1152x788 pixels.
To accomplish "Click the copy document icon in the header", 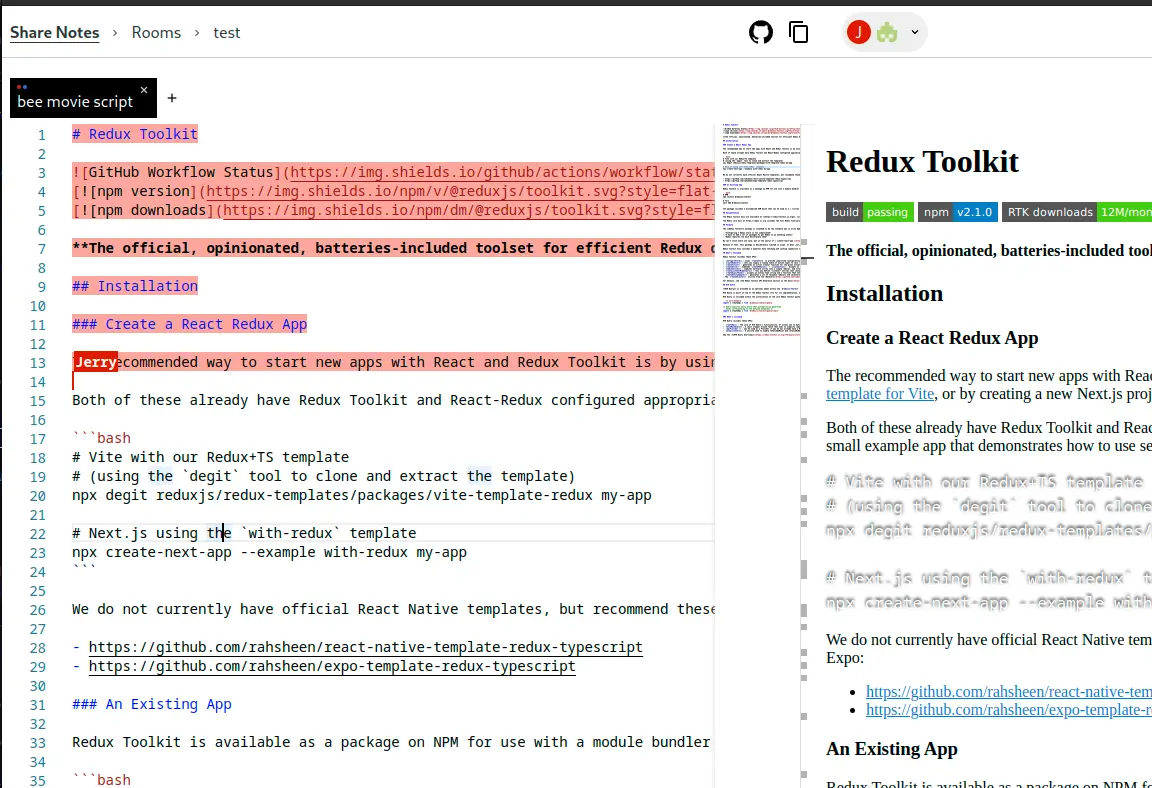I will (798, 32).
